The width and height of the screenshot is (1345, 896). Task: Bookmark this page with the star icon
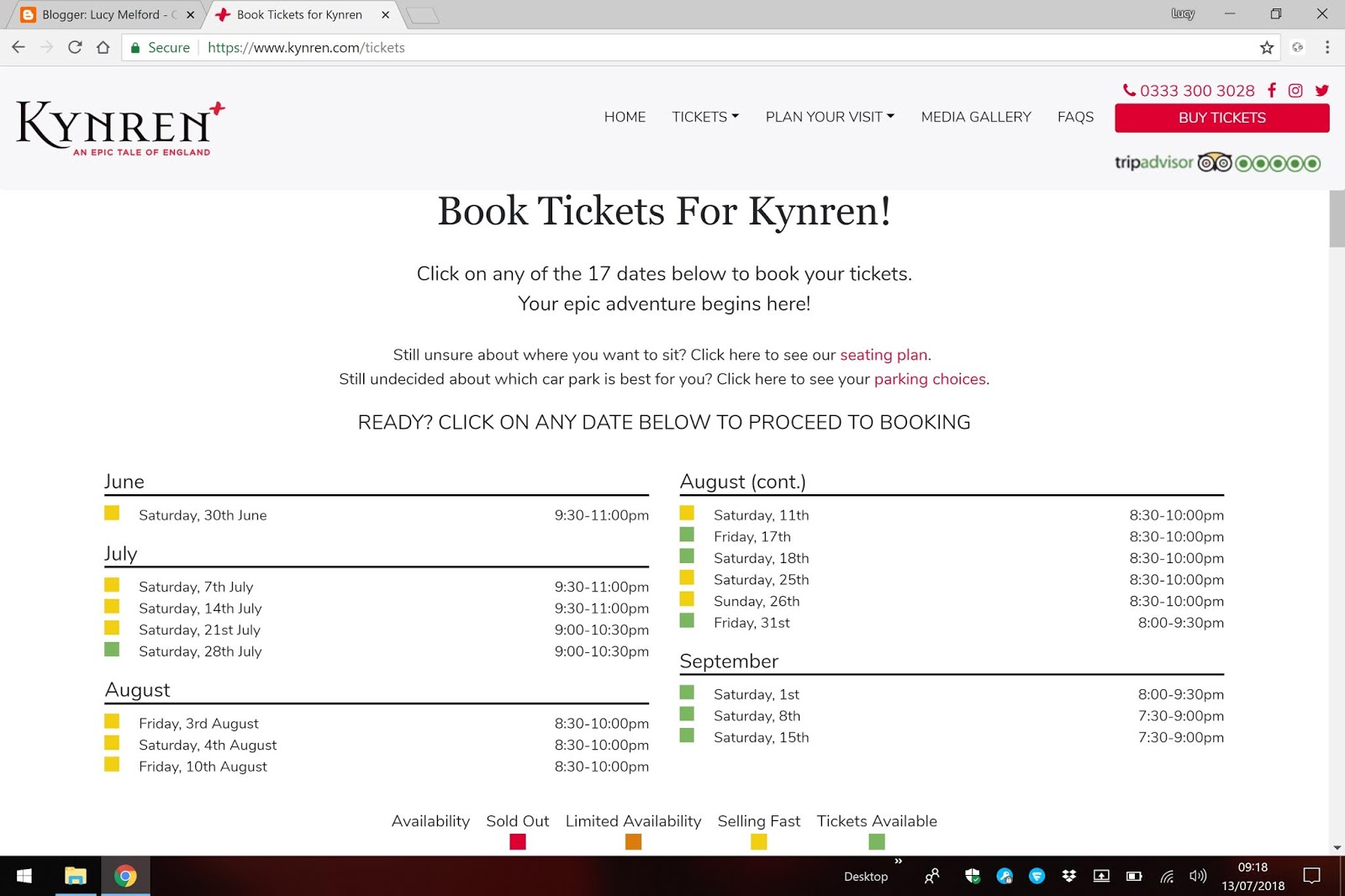pos(1265,48)
